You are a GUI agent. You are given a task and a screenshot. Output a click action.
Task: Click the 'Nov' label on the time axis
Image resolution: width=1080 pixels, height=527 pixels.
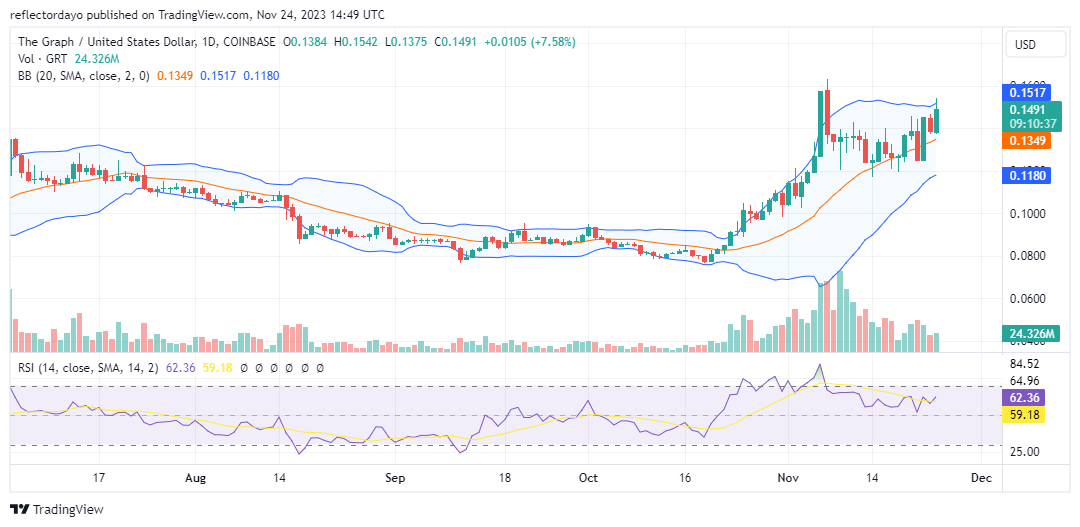pyautogui.click(x=789, y=477)
